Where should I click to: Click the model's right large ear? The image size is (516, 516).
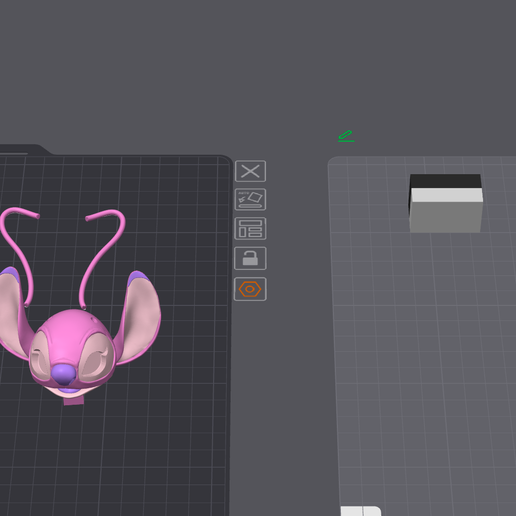coord(142,317)
